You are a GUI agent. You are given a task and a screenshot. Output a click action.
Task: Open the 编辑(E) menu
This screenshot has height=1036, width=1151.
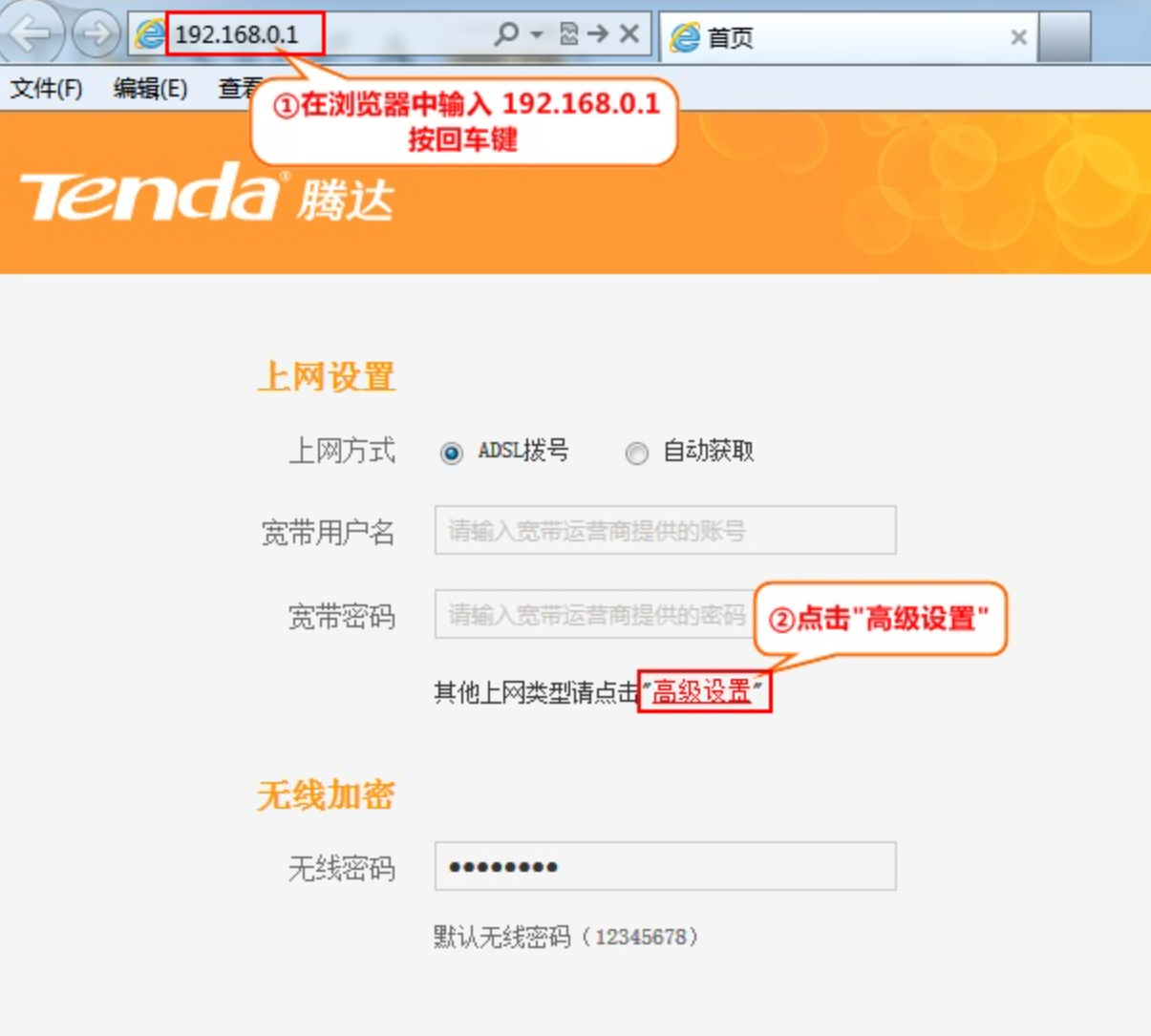tap(150, 89)
